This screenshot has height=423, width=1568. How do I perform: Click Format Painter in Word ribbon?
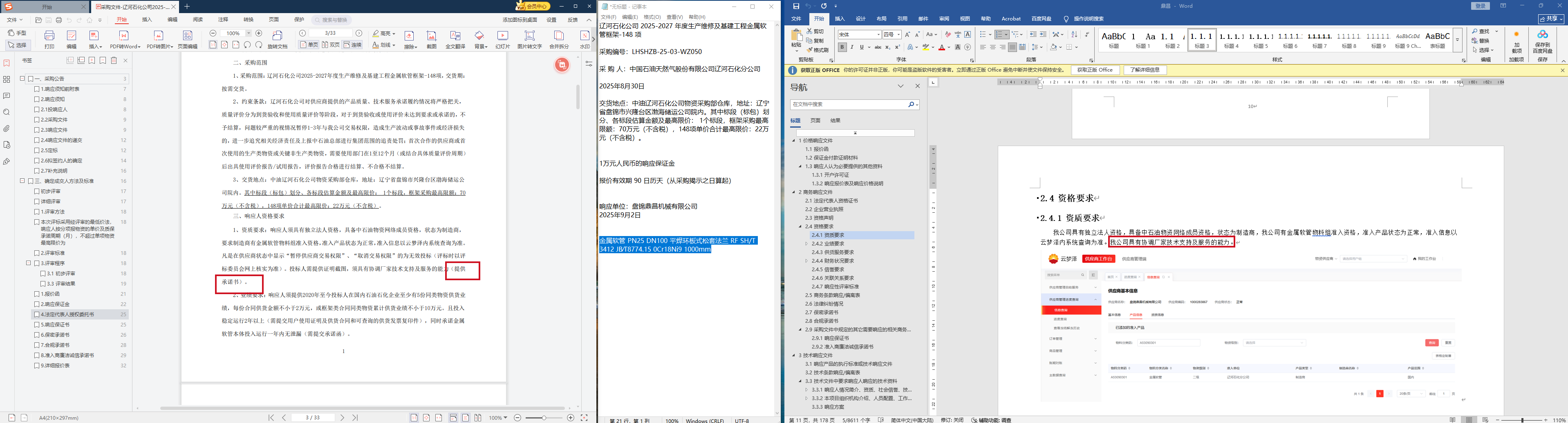pos(818,50)
